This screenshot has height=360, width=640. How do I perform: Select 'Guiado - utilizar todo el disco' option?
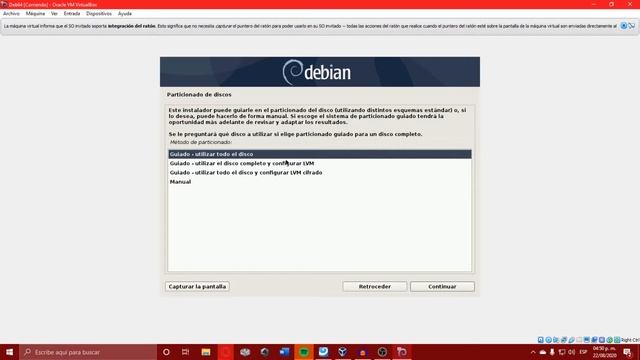click(320, 154)
